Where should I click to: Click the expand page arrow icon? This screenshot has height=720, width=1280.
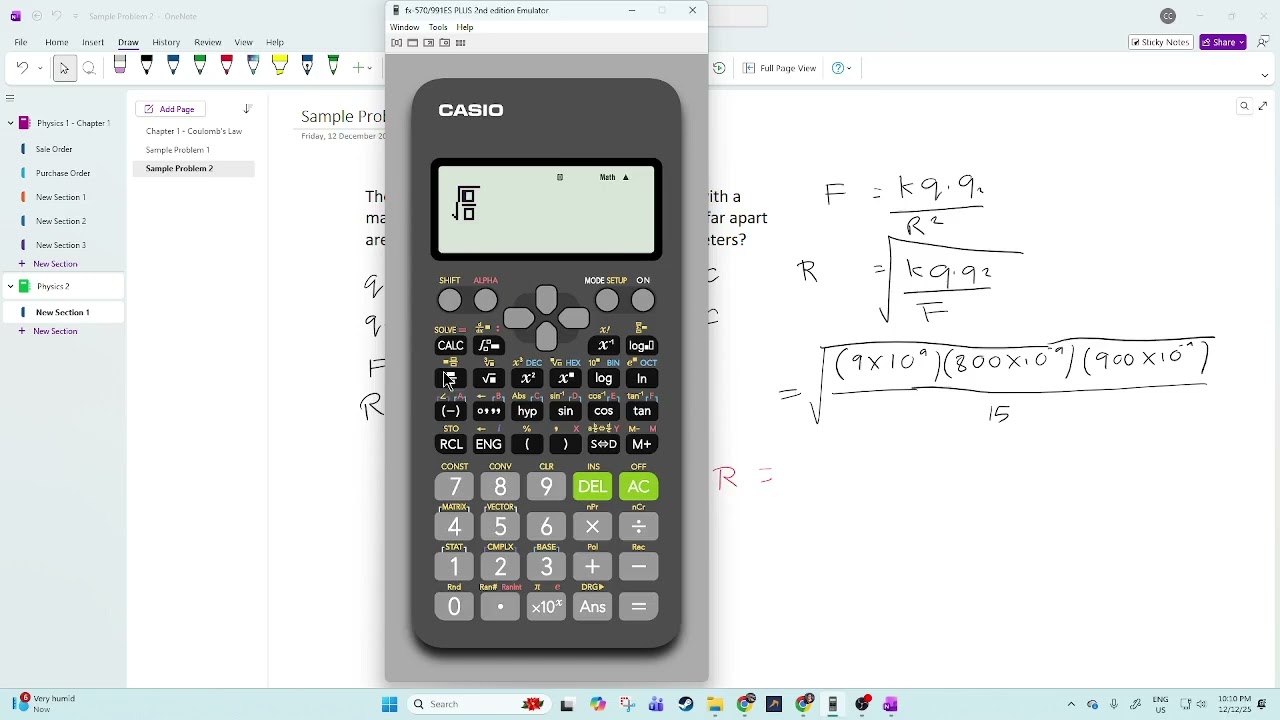[x=1263, y=106]
